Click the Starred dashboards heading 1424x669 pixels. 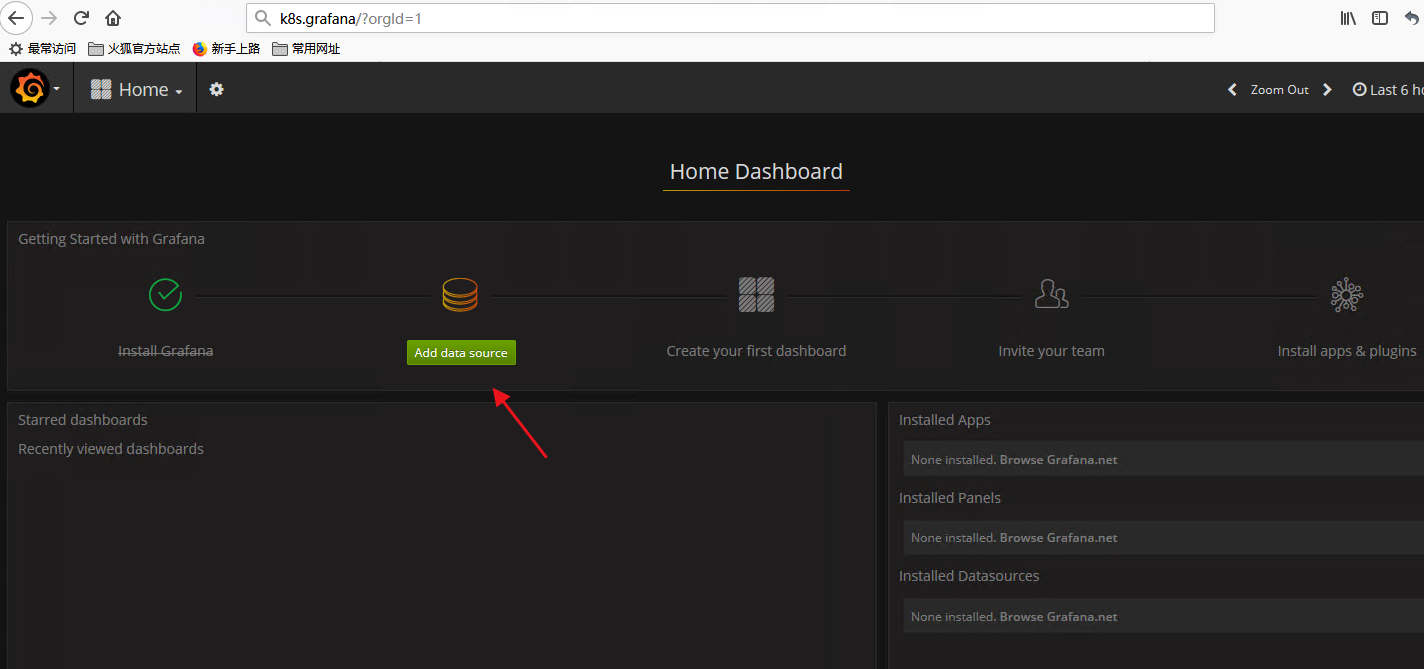tap(83, 420)
